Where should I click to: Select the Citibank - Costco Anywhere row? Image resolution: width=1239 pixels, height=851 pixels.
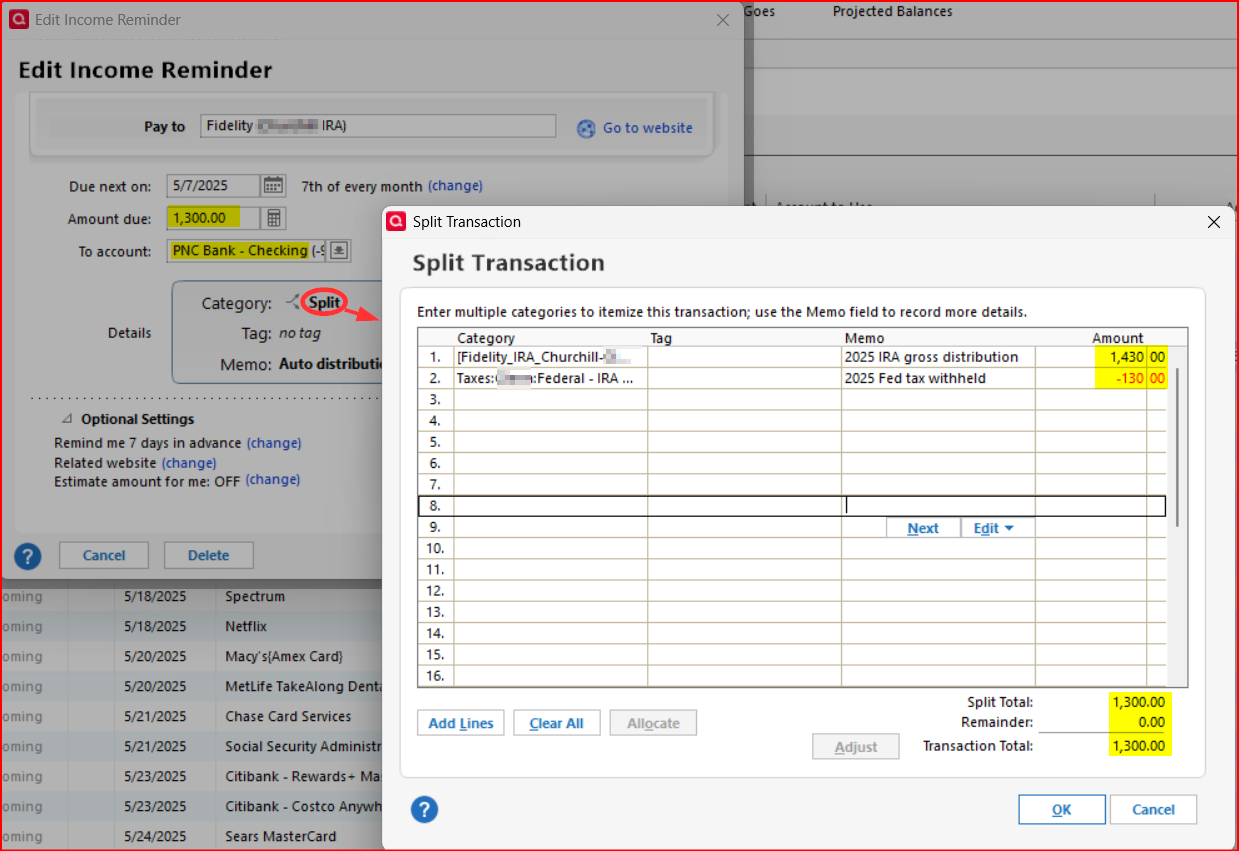point(191,807)
